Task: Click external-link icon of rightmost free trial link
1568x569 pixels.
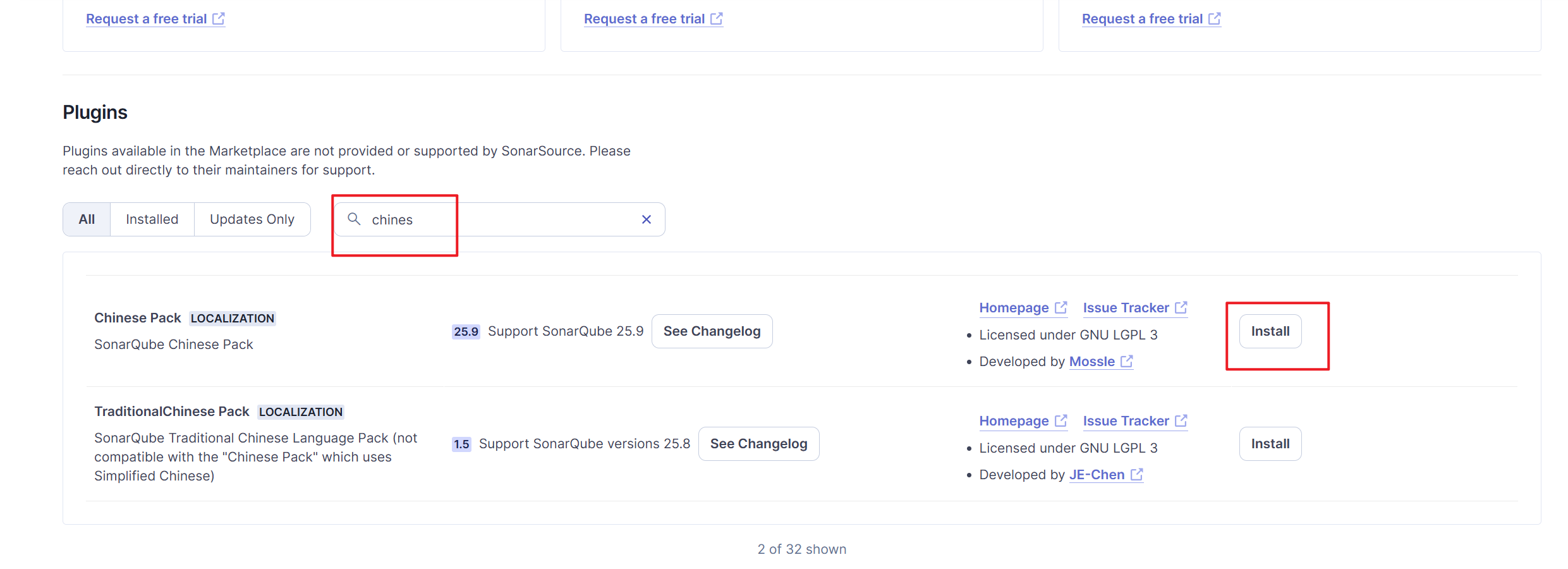Action: tap(1215, 18)
